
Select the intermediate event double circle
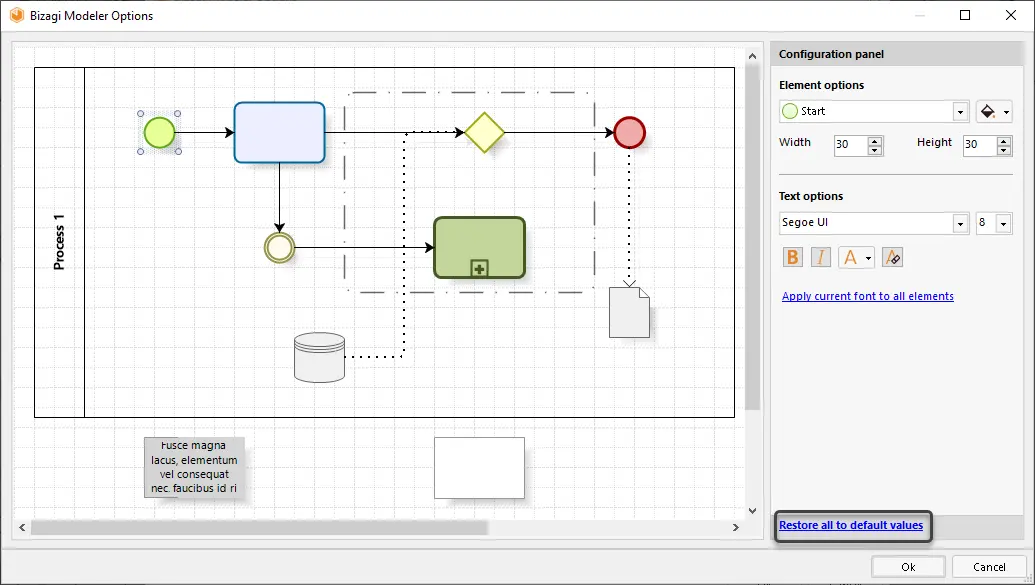[279, 248]
